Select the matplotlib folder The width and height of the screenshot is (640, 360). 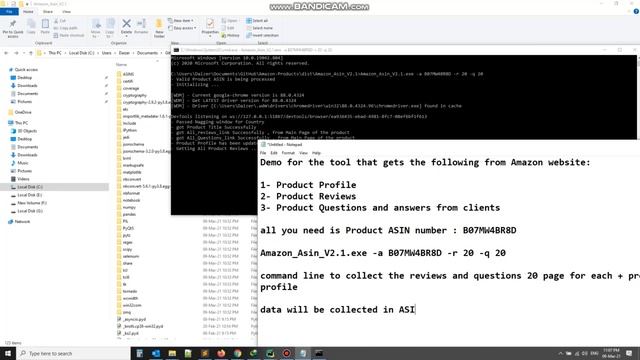coord(132,172)
